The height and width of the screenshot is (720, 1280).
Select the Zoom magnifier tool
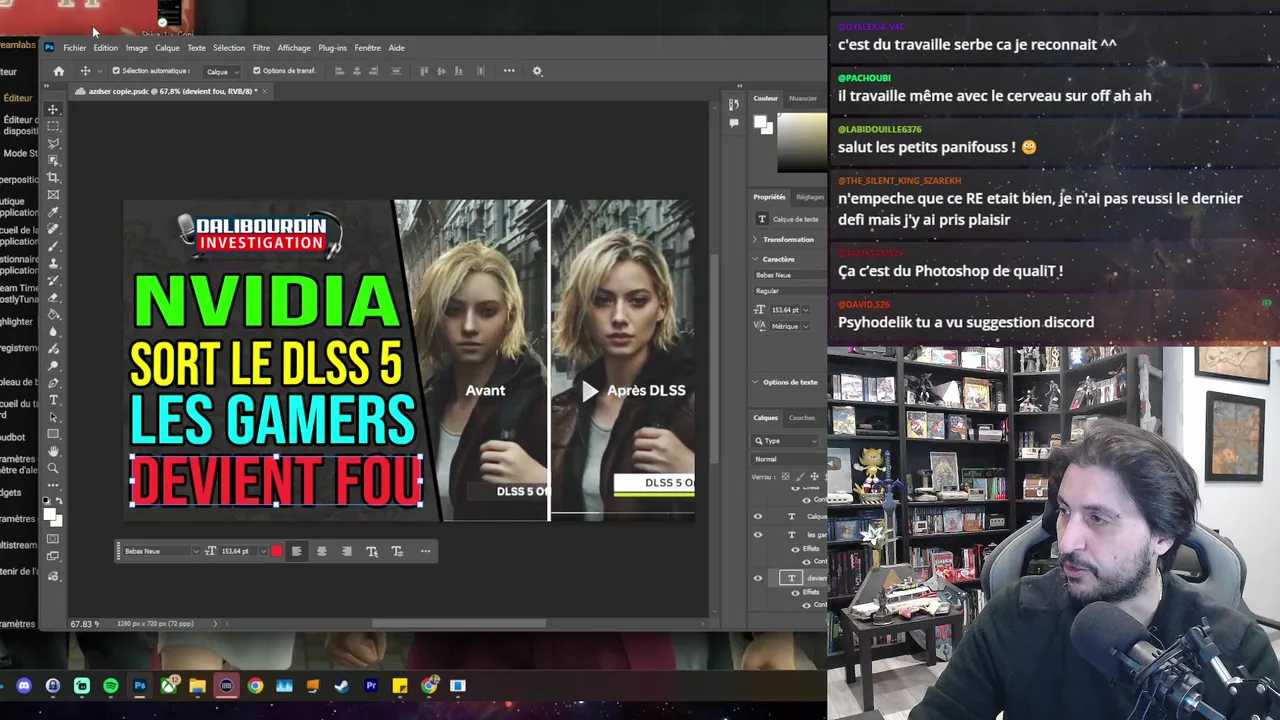[x=53, y=468]
